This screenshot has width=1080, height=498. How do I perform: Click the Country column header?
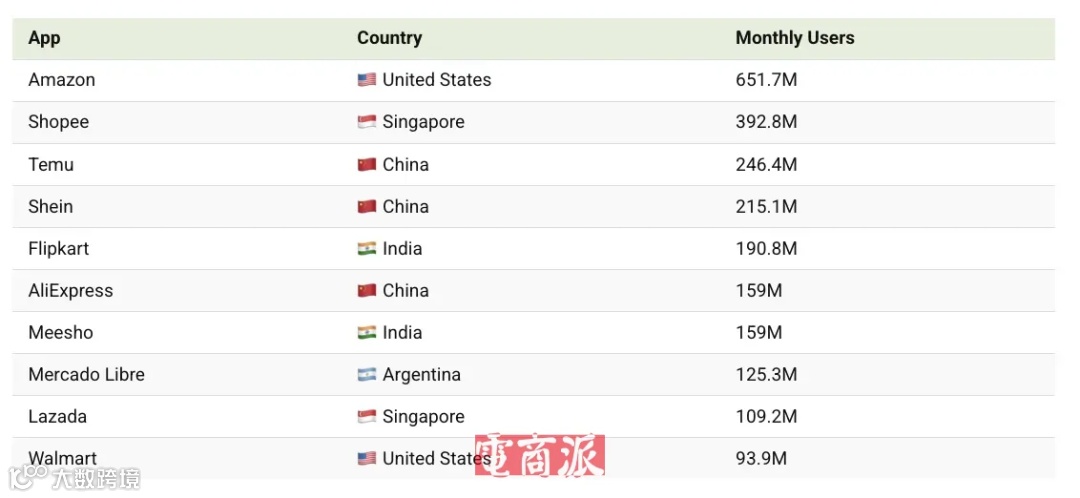click(389, 38)
